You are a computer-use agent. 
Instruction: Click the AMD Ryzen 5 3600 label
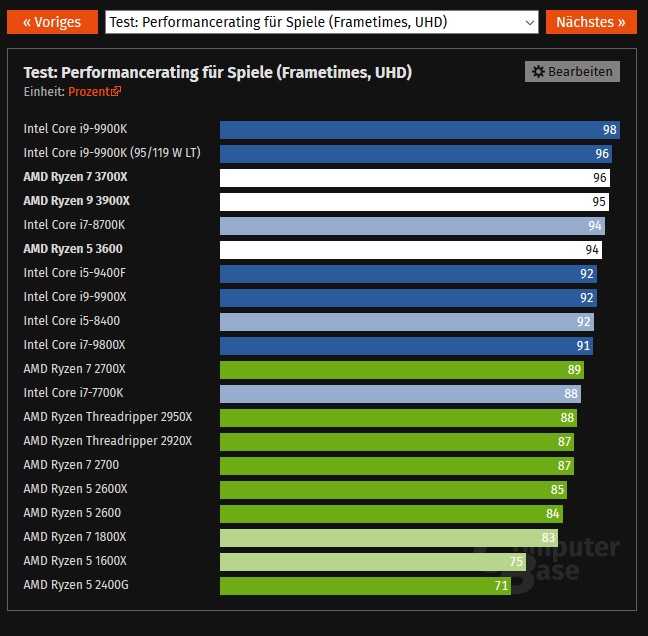point(73,249)
